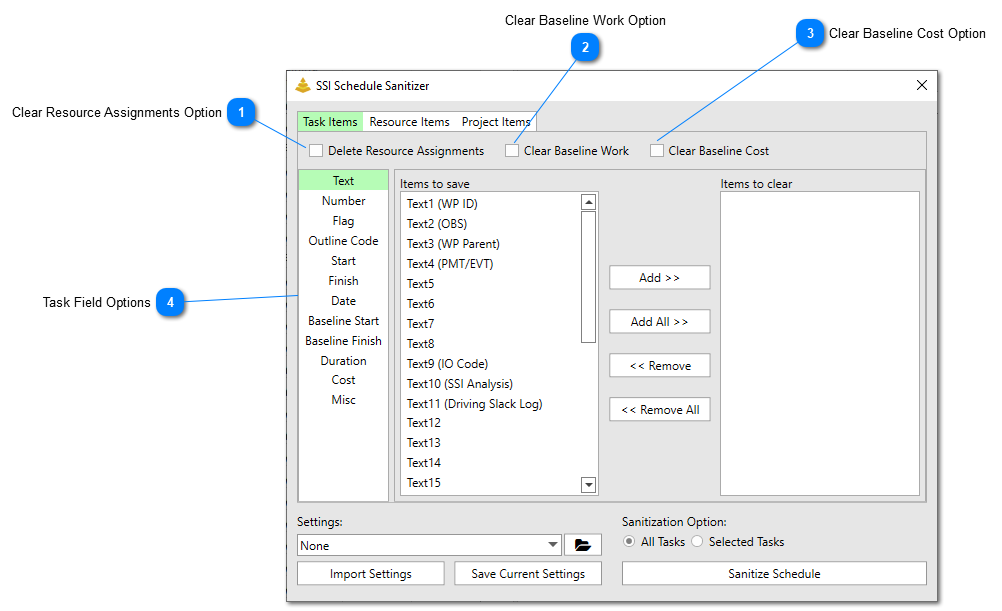1002x611 pixels.
Task: Enable Delete Resource Assignments checkbox
Action: (x=316, y=151)
